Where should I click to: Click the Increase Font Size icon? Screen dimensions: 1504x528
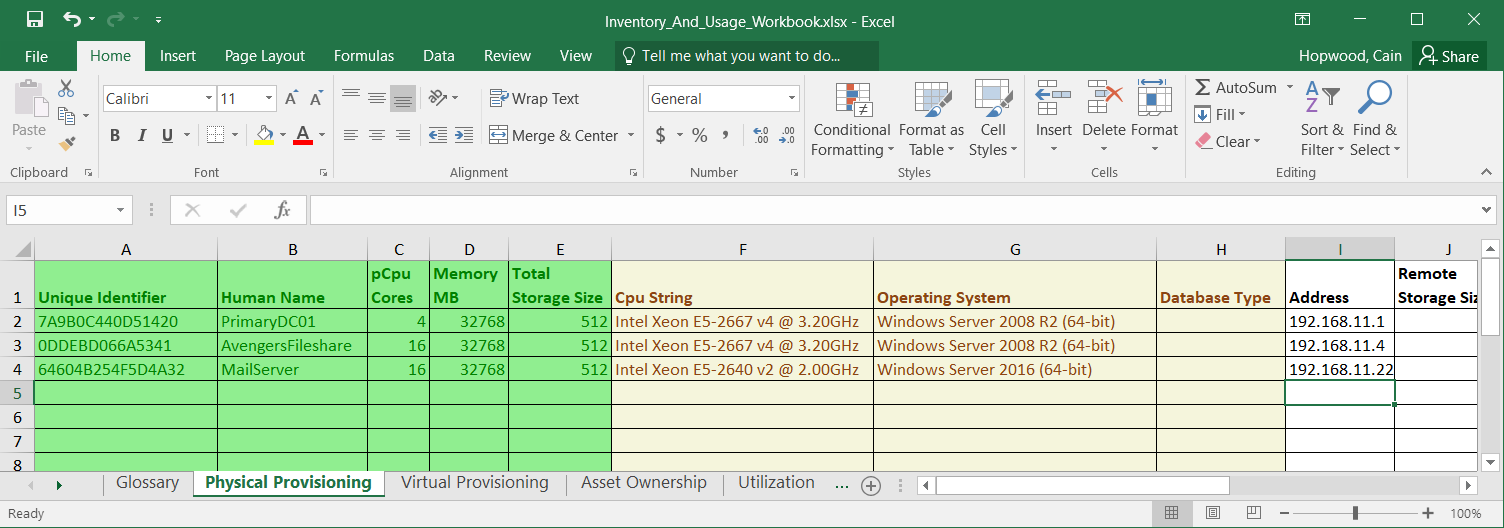tap(291, 98)
